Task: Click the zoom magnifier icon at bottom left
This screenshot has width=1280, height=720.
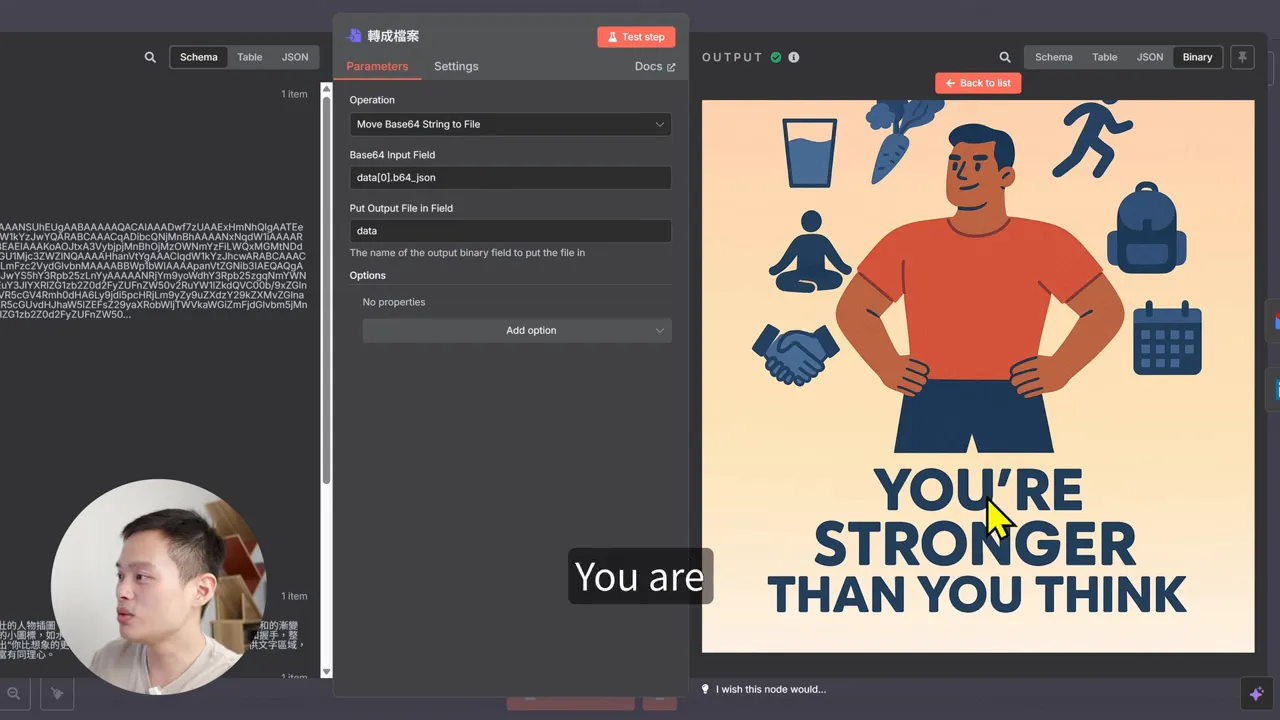Action: point(14,693)
